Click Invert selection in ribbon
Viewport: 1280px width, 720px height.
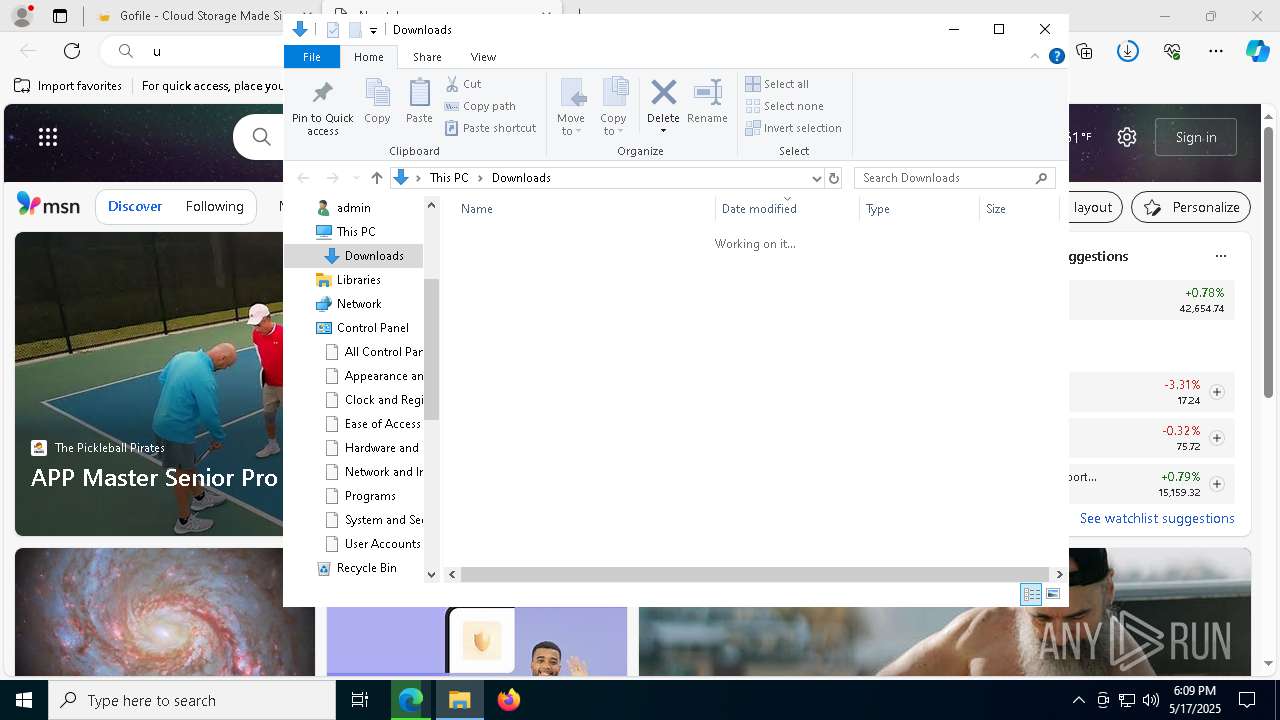point(794,128)
